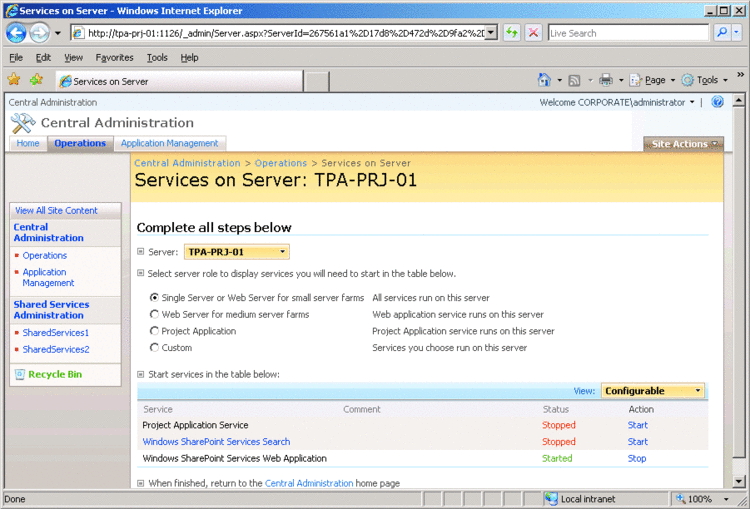Open the Welcome CORPORATE\administrator user menu
The height and width of the screenshot is (509, 750).
[x=617, y=102]
